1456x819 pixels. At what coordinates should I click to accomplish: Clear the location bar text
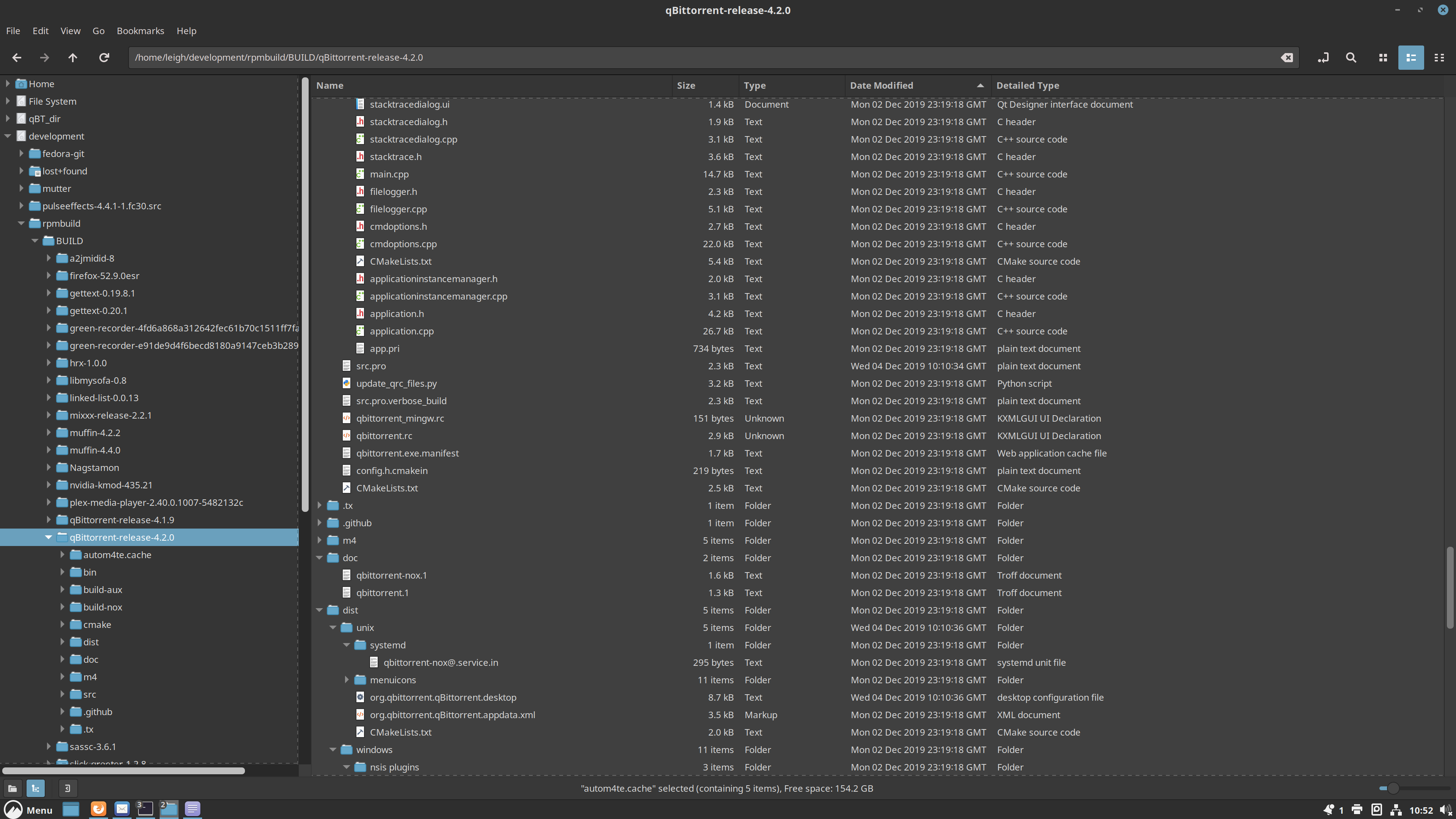tap(1287, 57)
